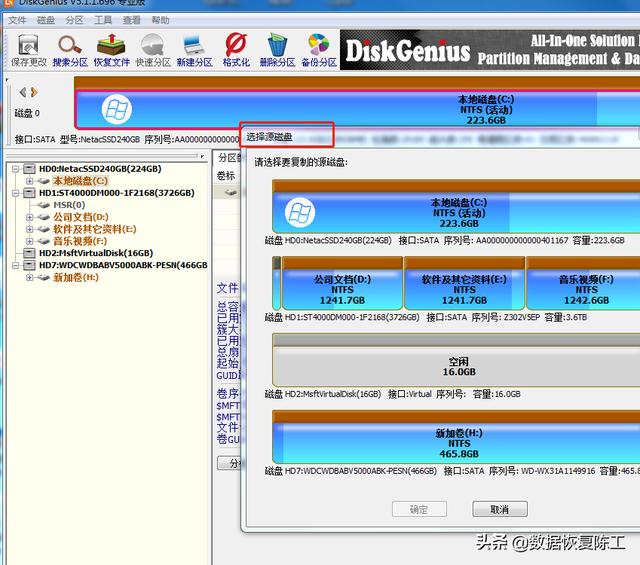The width and height of the screenshot is (640, 565).
Task: Select 公司文档(D:) 1241.7GB partition in dialog
Action: [x=342, y=283]
